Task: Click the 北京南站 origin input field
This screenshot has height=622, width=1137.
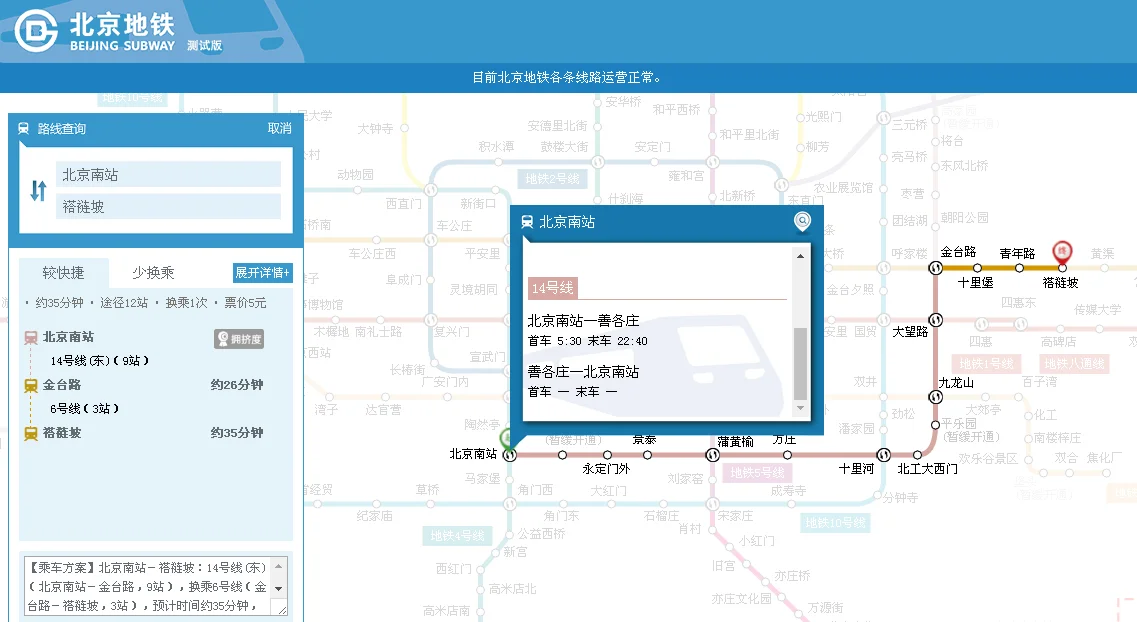Action: [x=168, y=174]
